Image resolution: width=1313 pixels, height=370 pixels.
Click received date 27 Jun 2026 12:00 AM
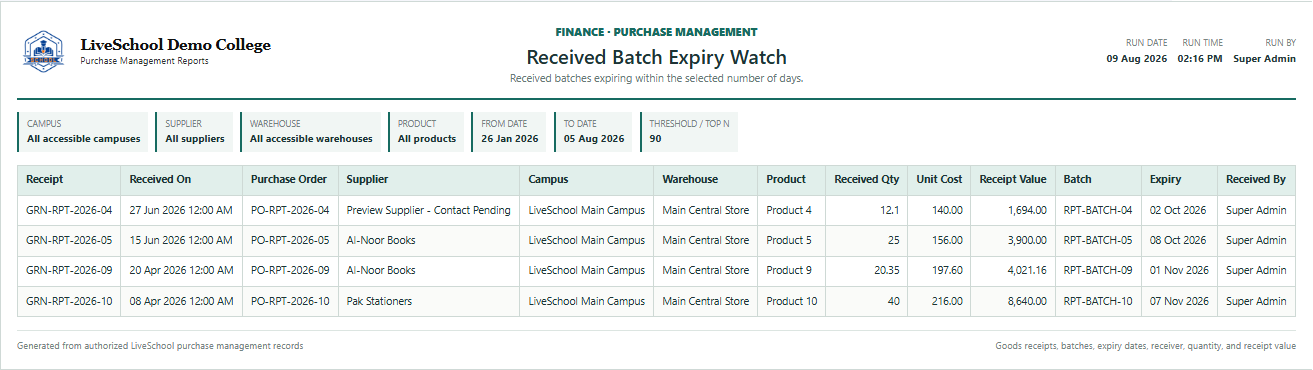pos(181,211)
